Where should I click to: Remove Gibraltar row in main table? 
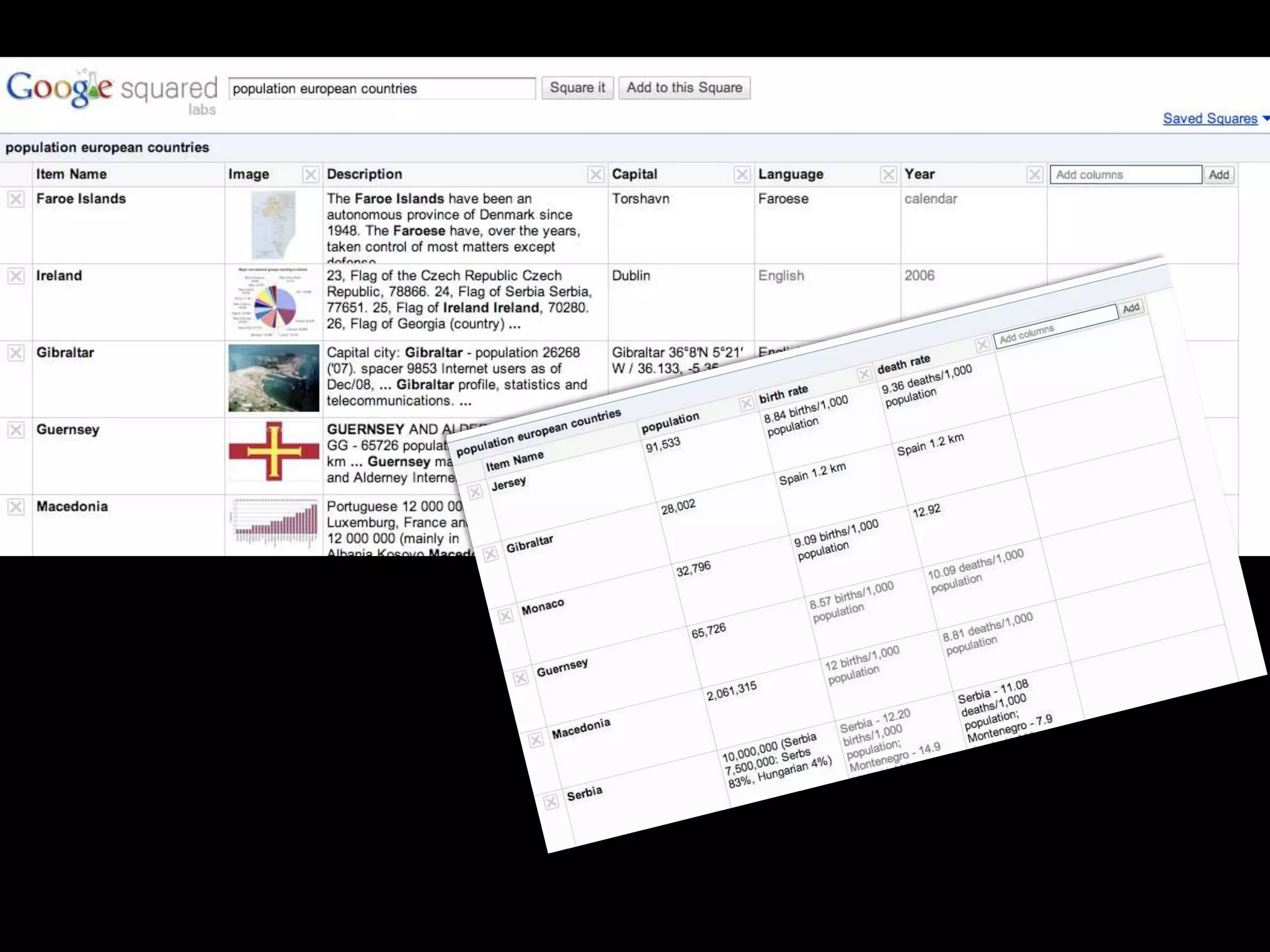coord(16,353)
